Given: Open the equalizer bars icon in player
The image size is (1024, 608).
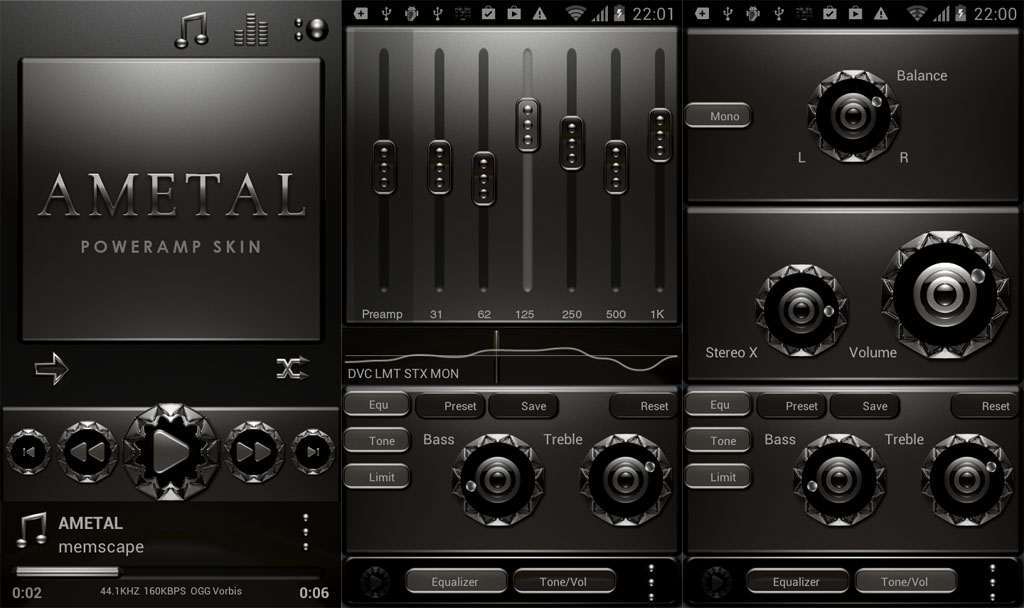Looking at the screenshot, I should [x=251, y=30].
